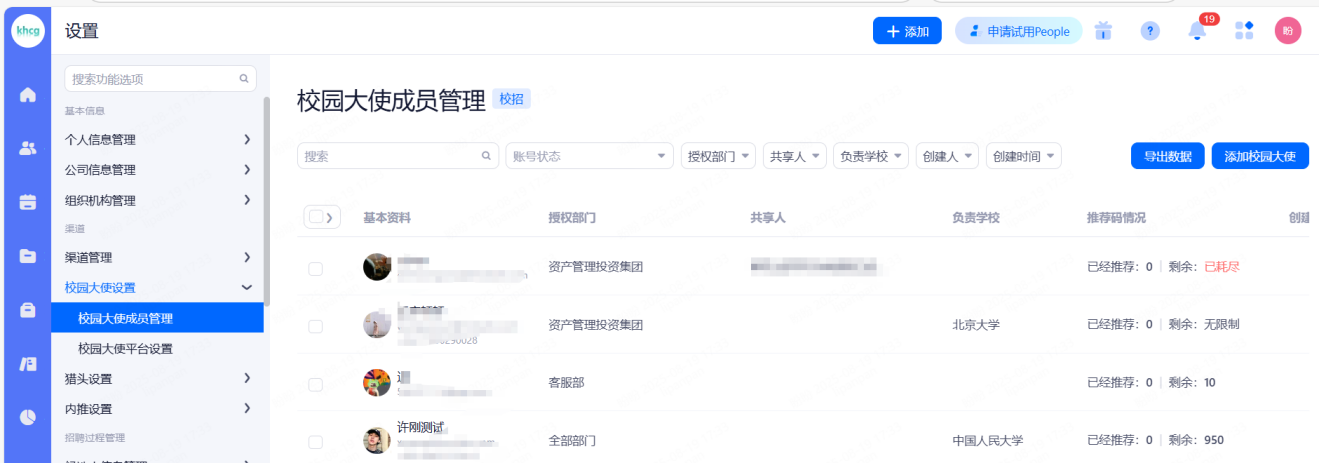
Task: Open the 账号状态 dropdown filter
Action: [589, 156]
